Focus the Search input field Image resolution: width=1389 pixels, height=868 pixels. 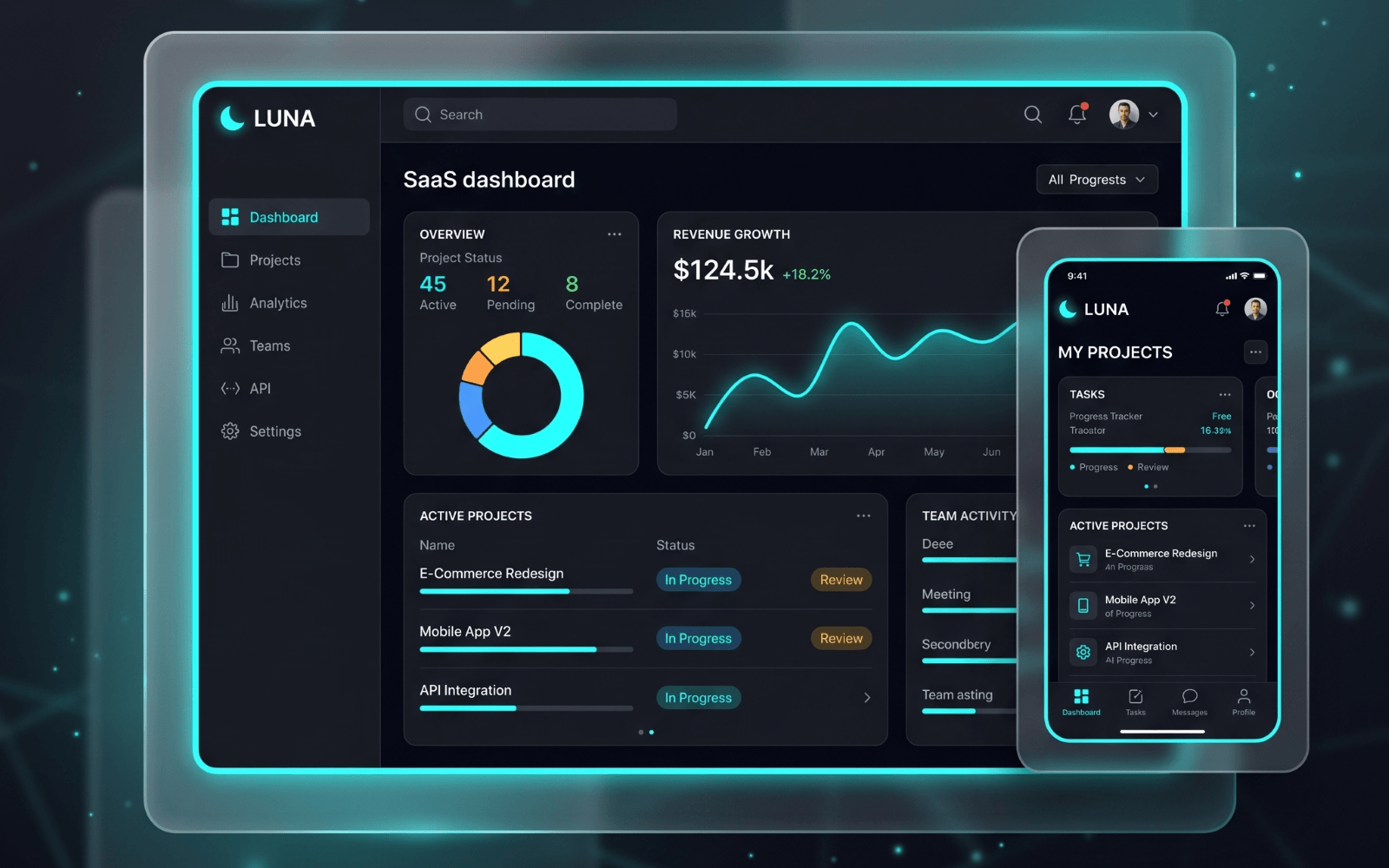pos(540,115)
